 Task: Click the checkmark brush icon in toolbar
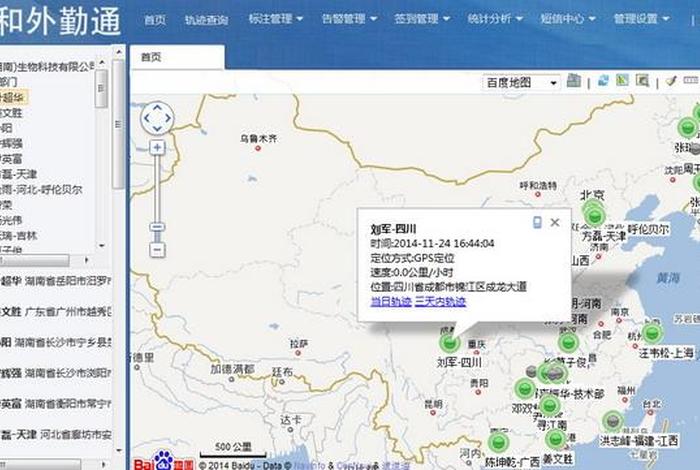(x=671, y=81)
